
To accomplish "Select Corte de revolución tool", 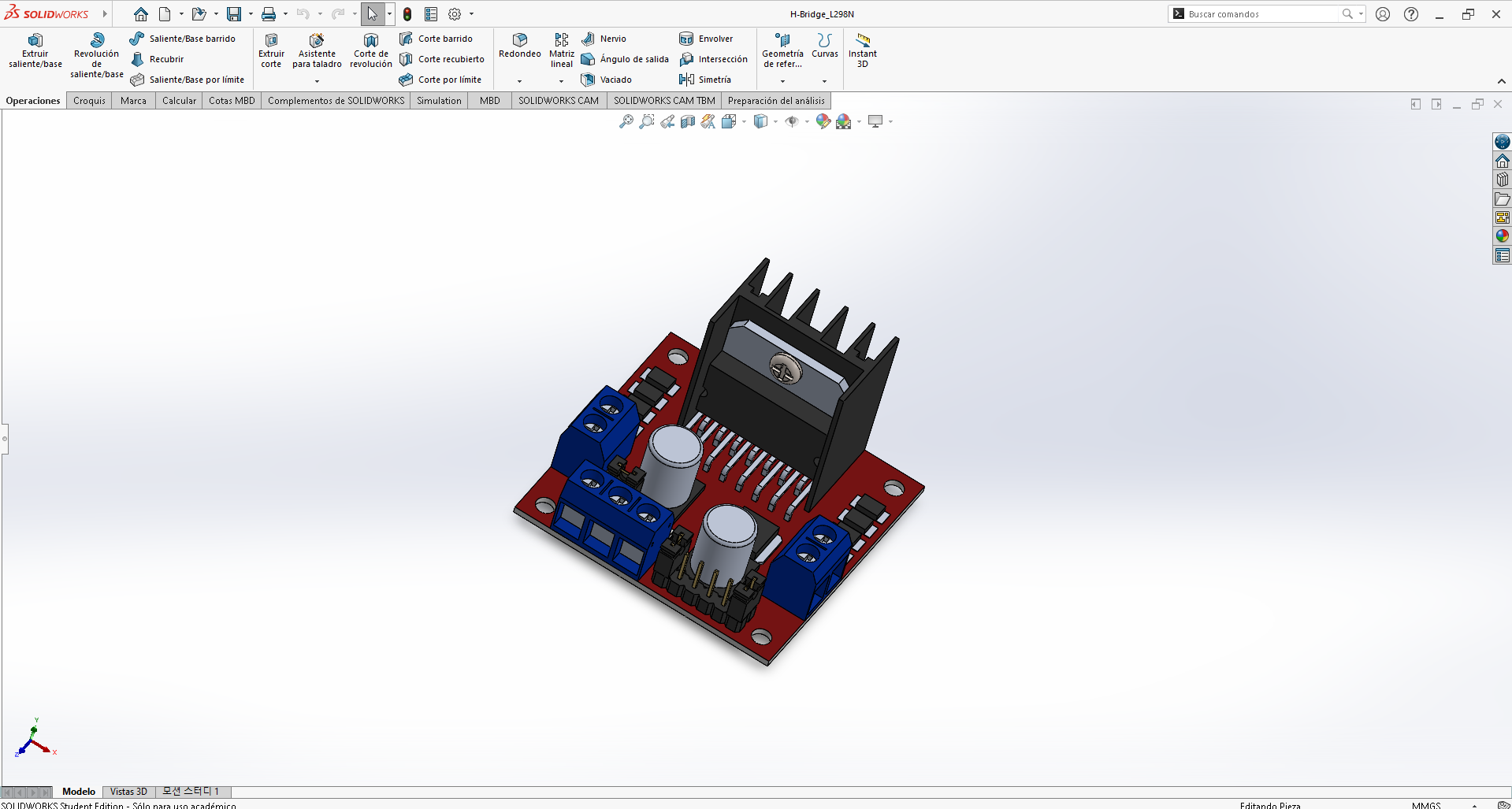I will pyautogui.click(x=370, y=51).
